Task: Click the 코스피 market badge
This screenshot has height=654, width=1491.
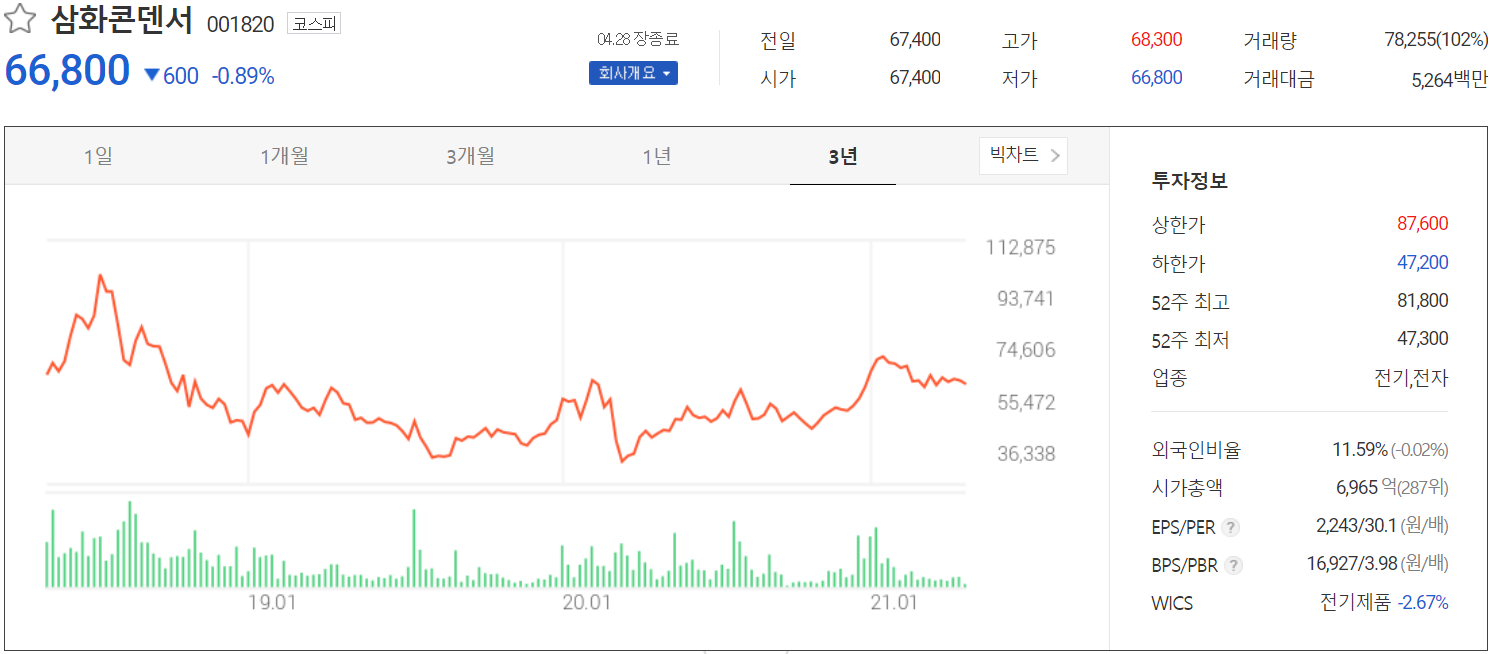Action: tap(314, 23)
